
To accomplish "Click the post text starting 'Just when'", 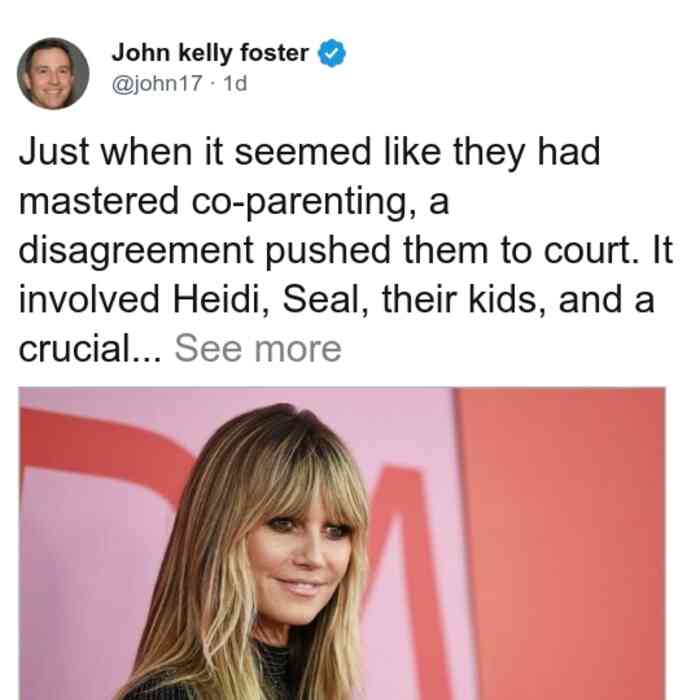I will point(309,152).
